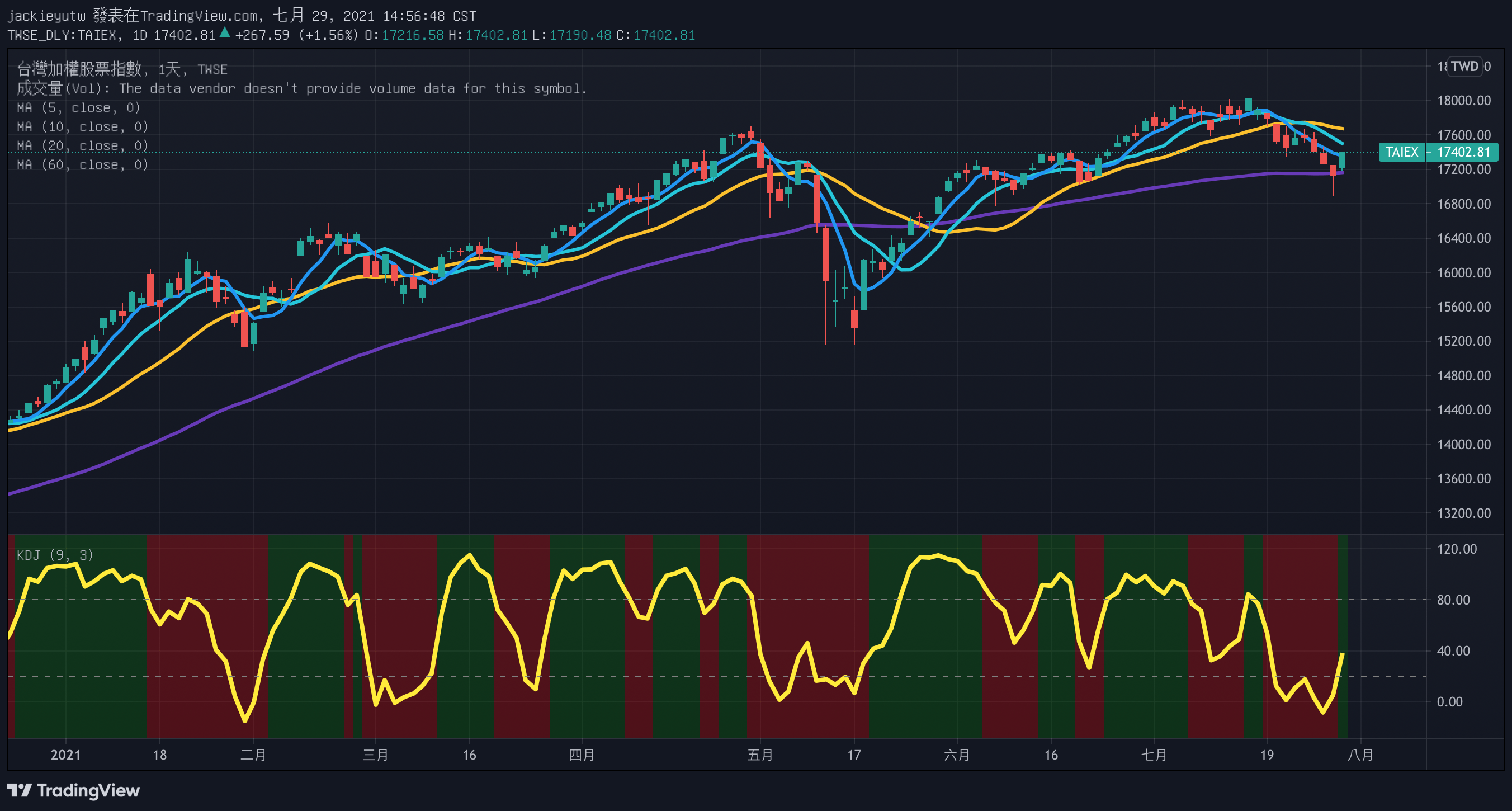The width and height of the screenshot is (1512, 811).
Task: Click the TradingView logo icon
Action: click(19, 790)
